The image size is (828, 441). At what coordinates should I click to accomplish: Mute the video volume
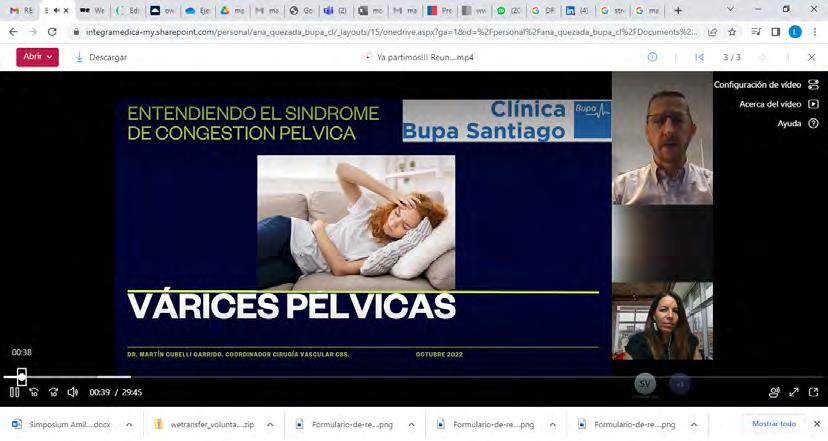click(73, 392)
